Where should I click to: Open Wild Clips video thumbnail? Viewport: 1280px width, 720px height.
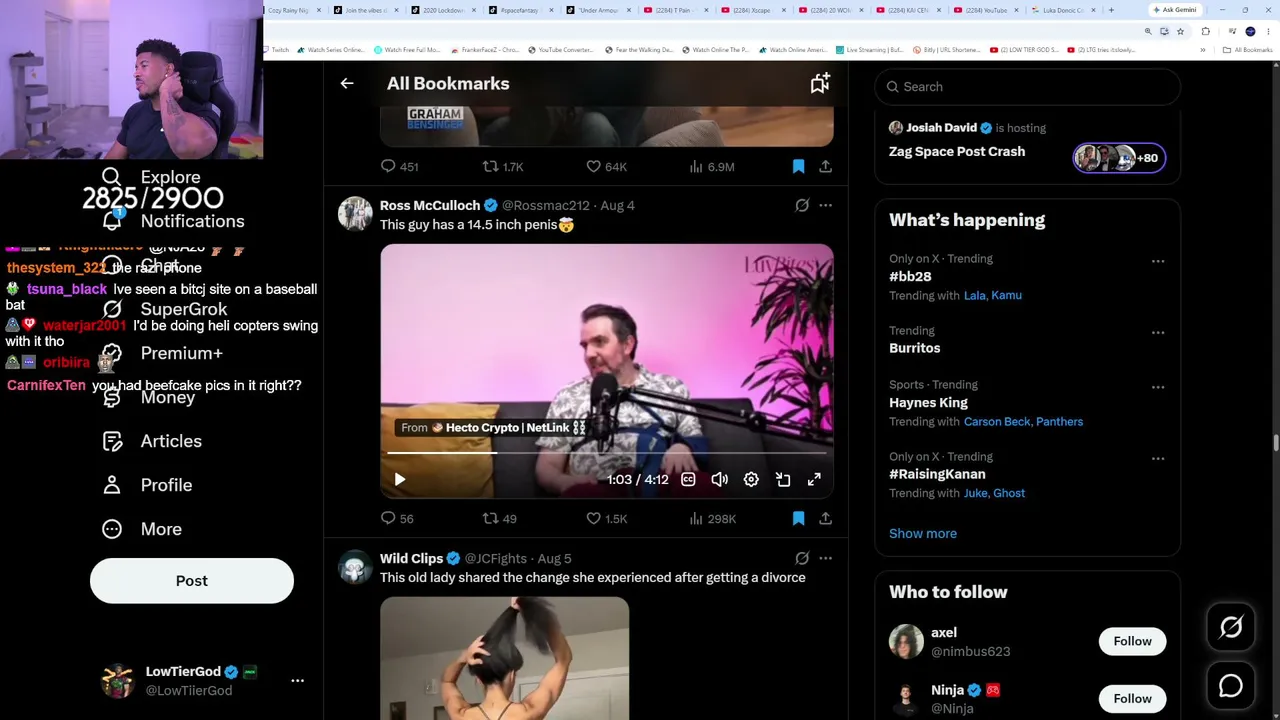(505, 658)
